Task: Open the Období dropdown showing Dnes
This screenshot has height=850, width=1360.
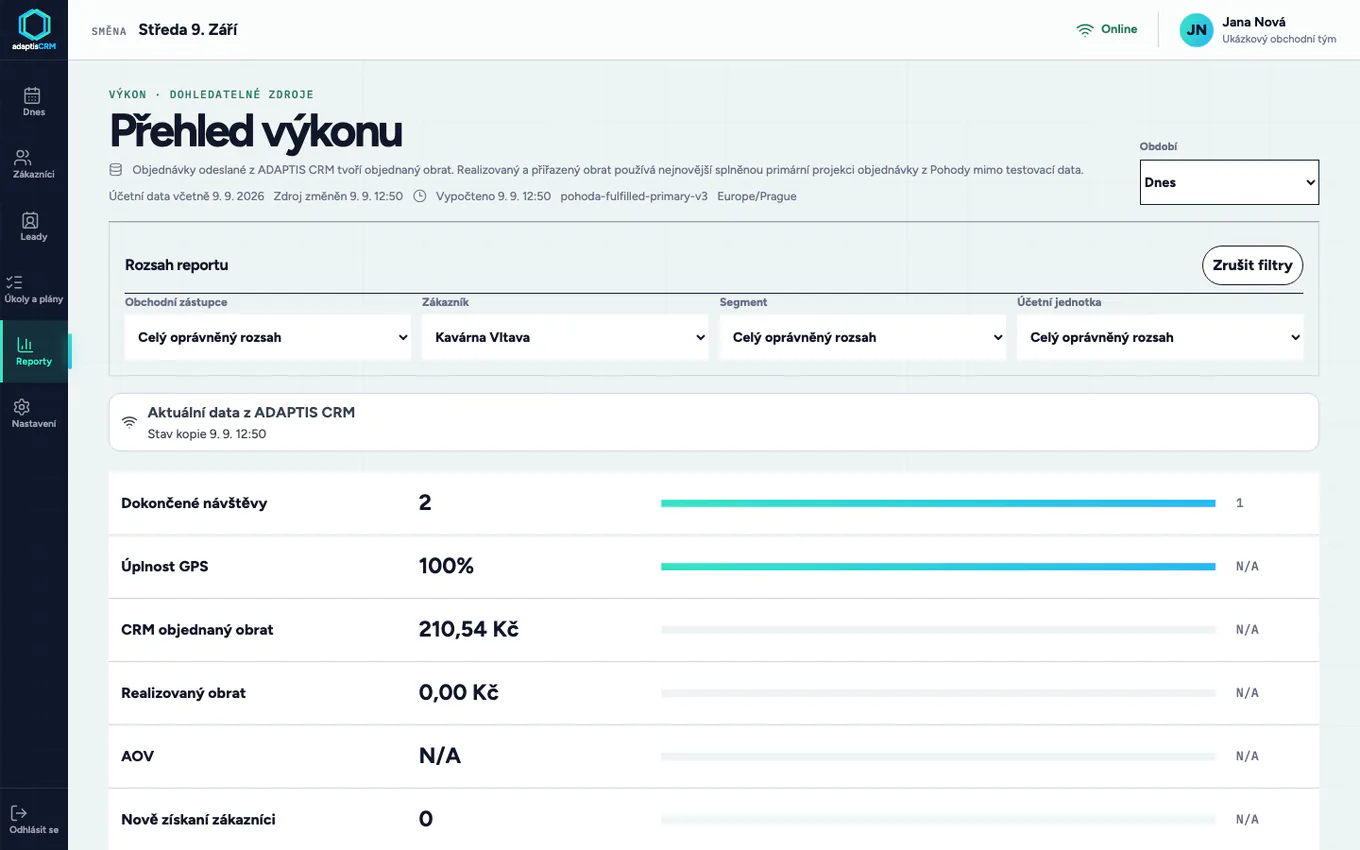Action: point(1229,183)
